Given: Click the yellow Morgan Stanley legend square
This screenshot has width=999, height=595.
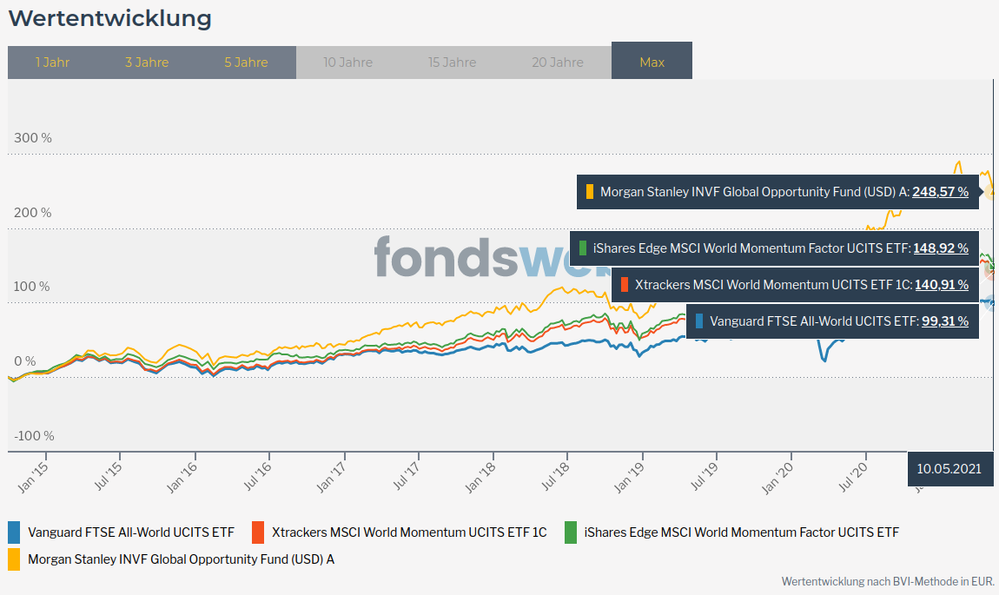Looking at the screenshot, I should pyautogui.click(x=14, y=559).
